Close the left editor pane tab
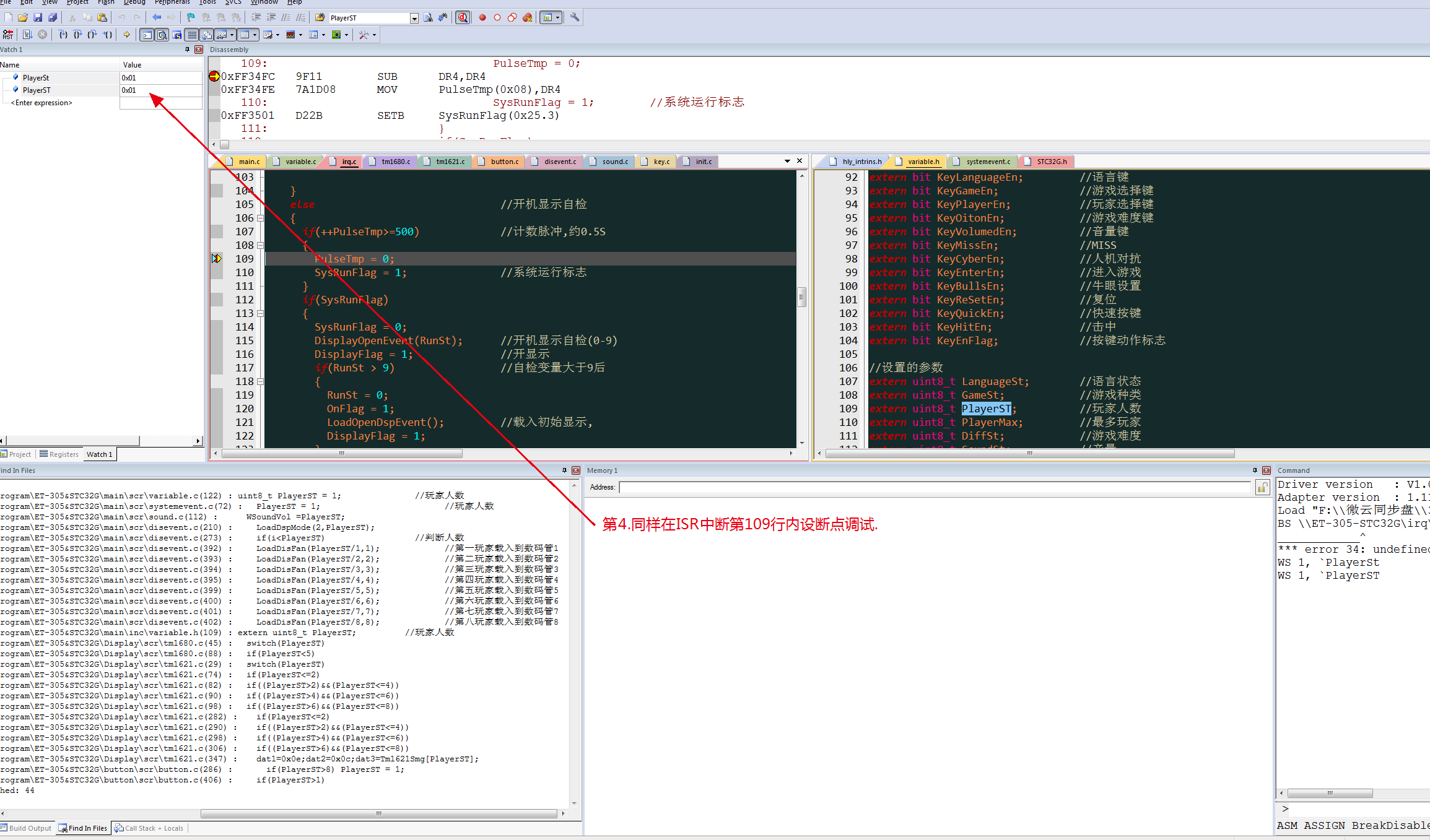This screenshot has width=1430, height=840. click(800, 161)
